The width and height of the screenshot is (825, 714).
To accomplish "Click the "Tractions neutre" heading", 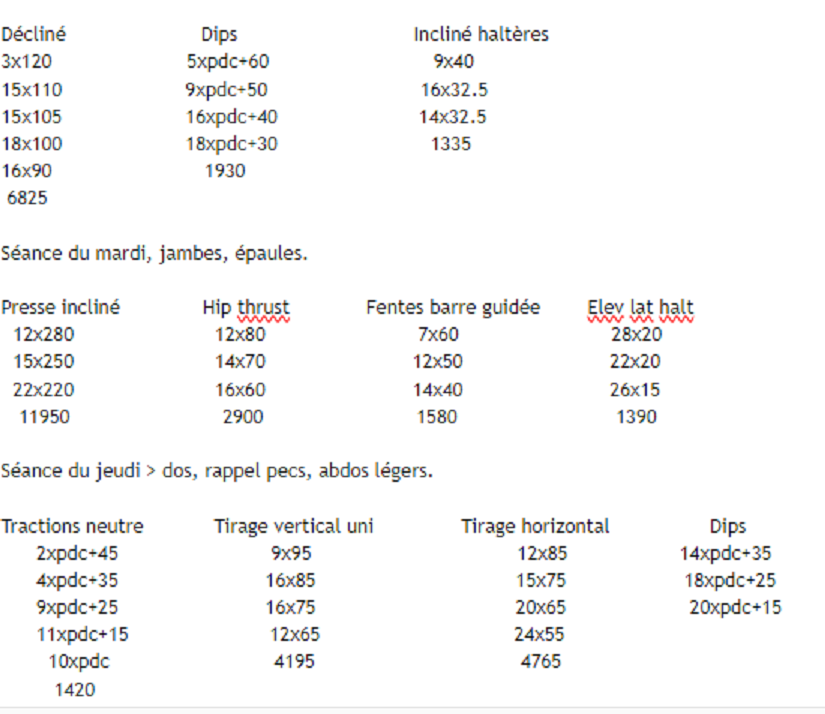I will pyautogui.click(x=72, y=526).
